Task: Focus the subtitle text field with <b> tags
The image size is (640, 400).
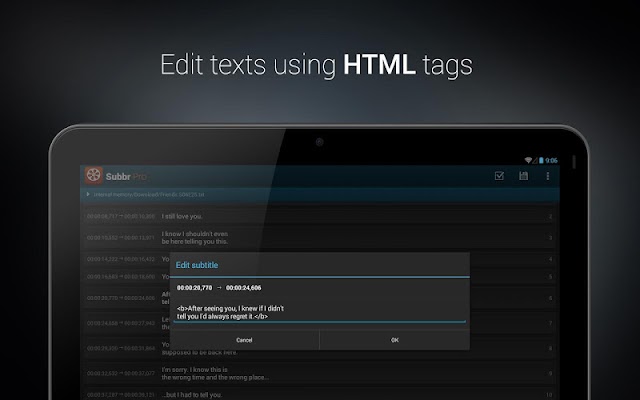Action: 320,313
